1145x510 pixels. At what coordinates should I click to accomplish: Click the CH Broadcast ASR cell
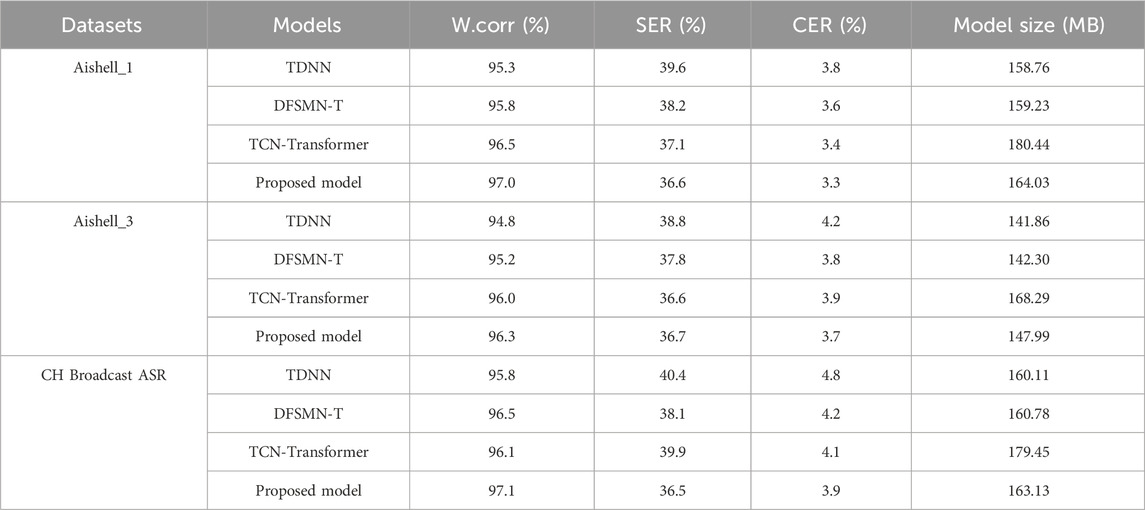[104, 375]
